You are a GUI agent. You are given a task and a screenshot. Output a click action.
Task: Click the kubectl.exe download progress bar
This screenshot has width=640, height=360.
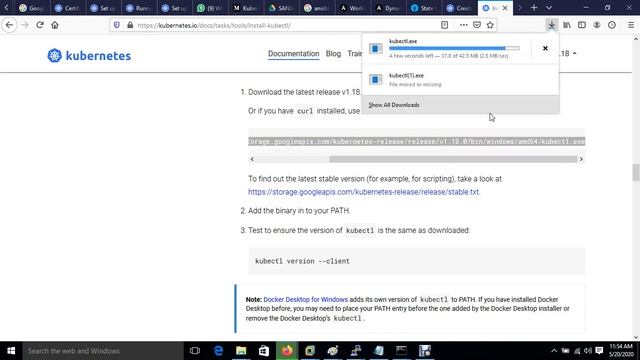pyautogui.click(x=454, y=48)
